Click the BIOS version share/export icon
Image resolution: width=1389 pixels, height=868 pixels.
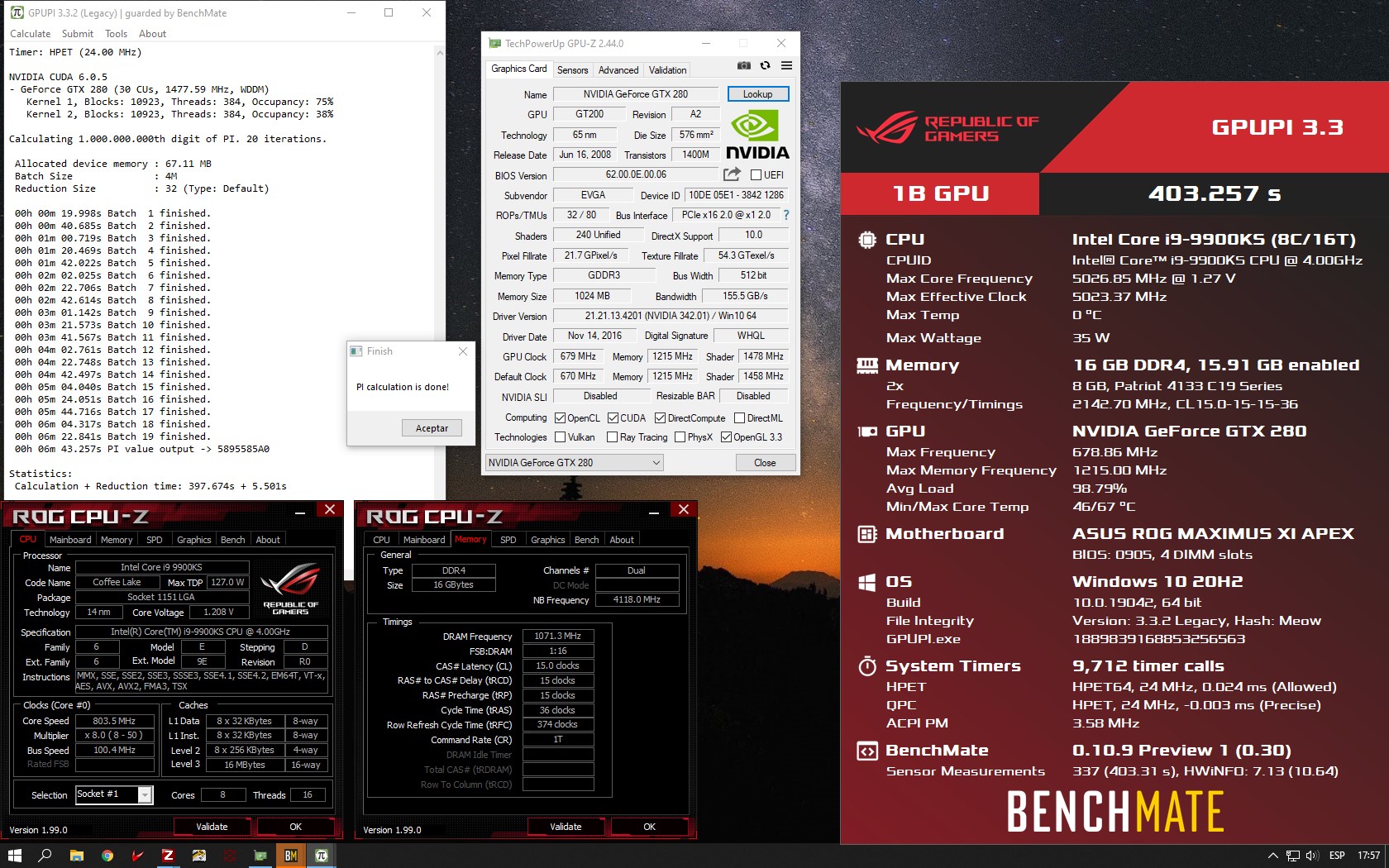[x=732, y=174]
